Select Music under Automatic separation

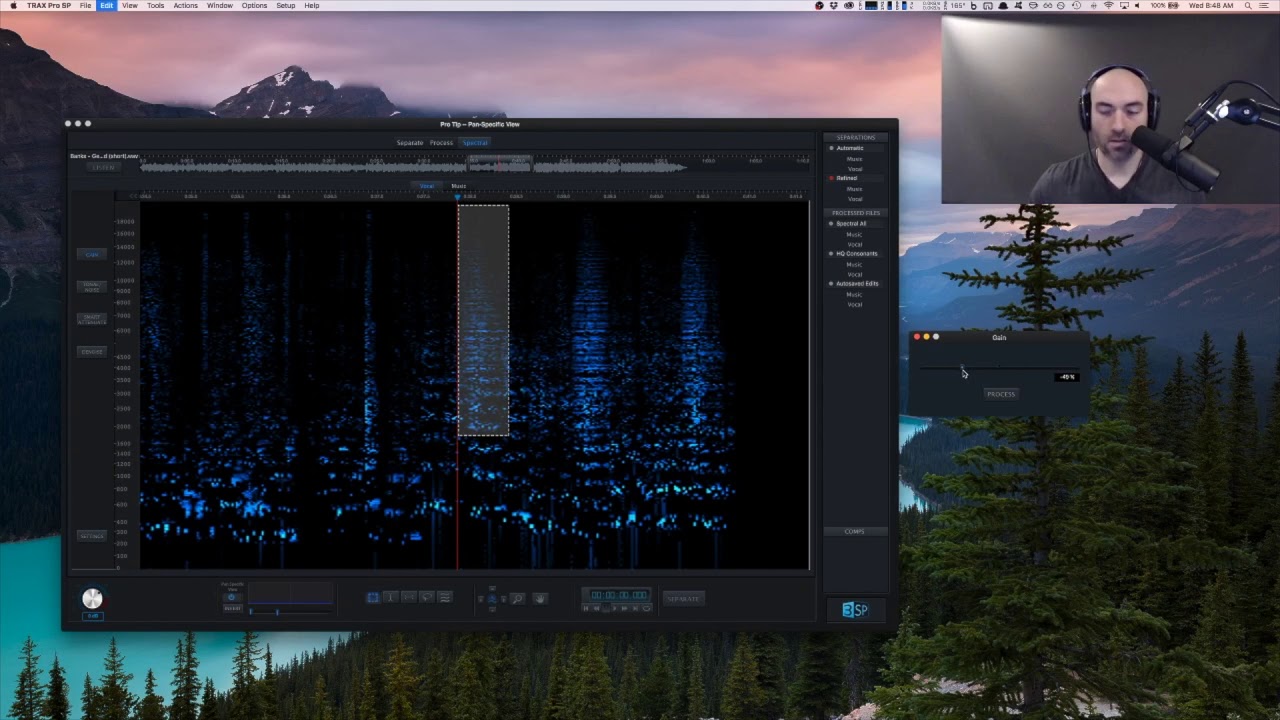pos(854,159)
